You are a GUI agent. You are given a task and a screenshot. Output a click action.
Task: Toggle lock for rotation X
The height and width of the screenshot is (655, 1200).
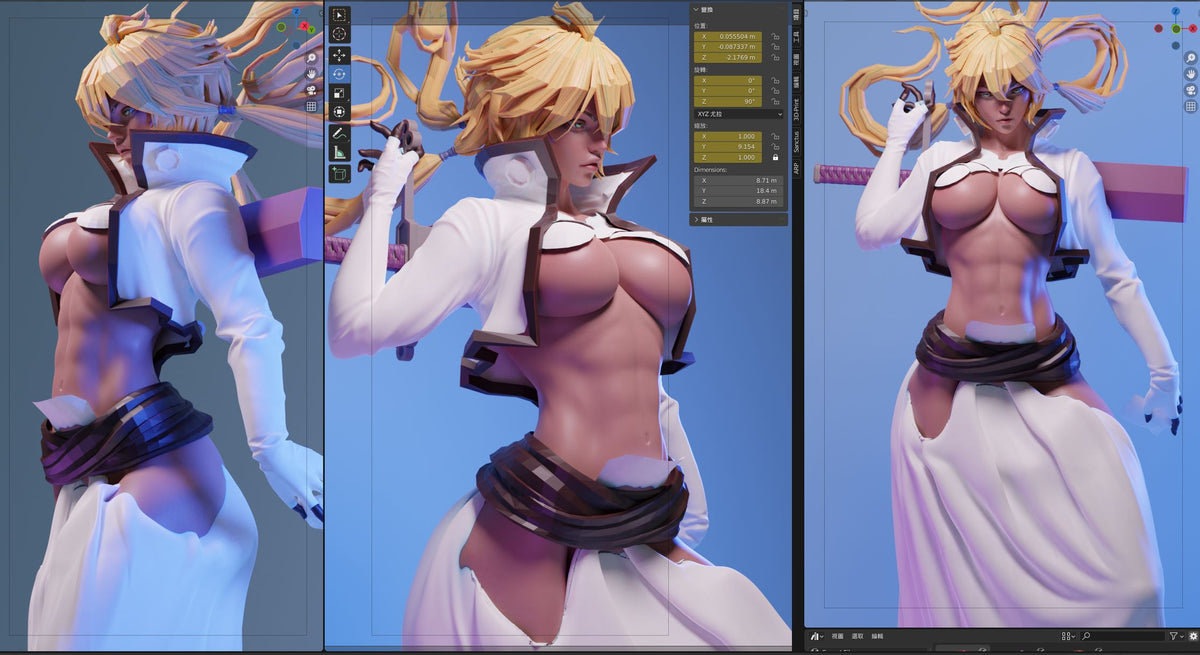click(774, 81)
